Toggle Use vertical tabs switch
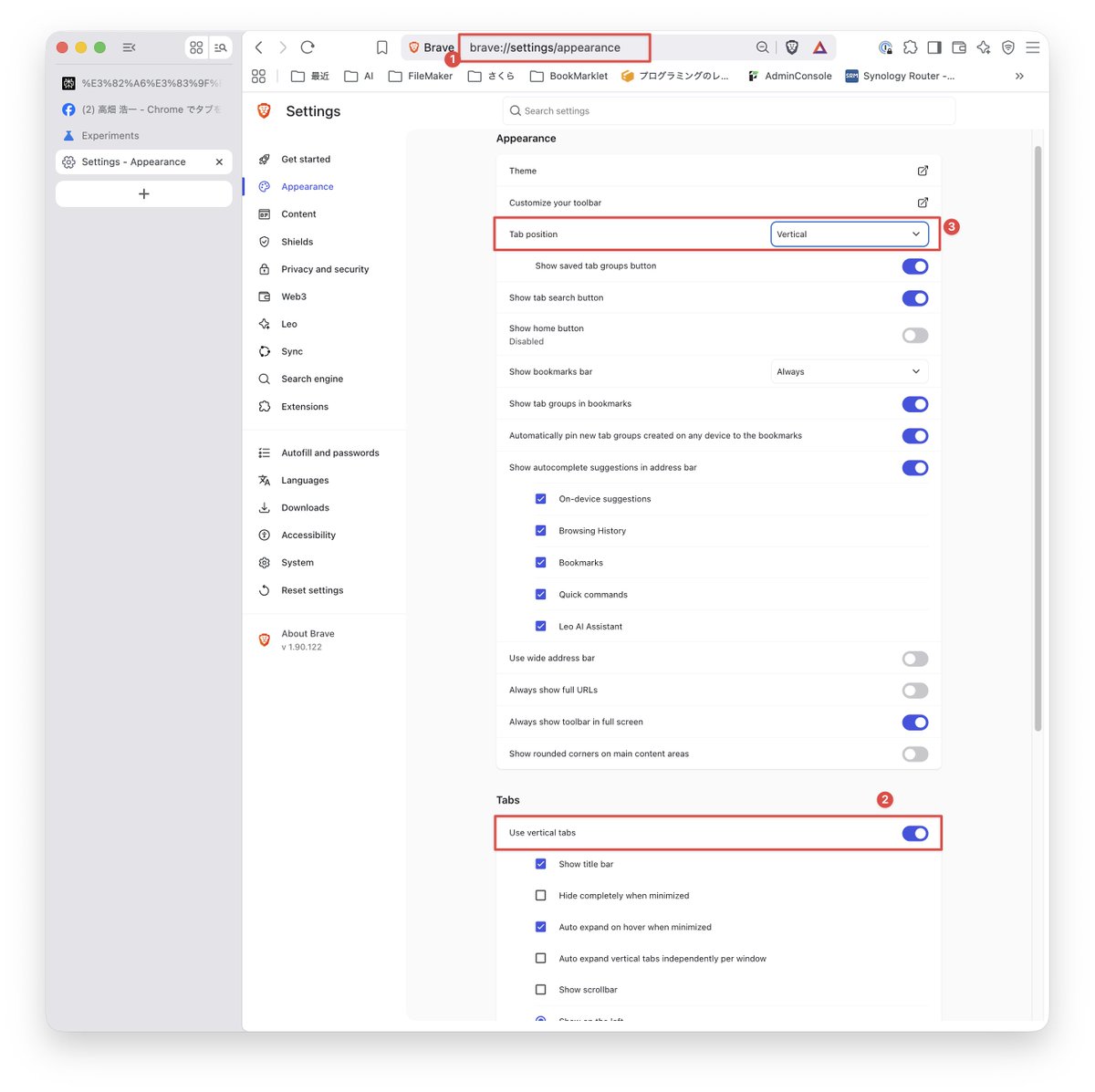The width and height of the screenshot is (1095, 1092). pos(915,833)
